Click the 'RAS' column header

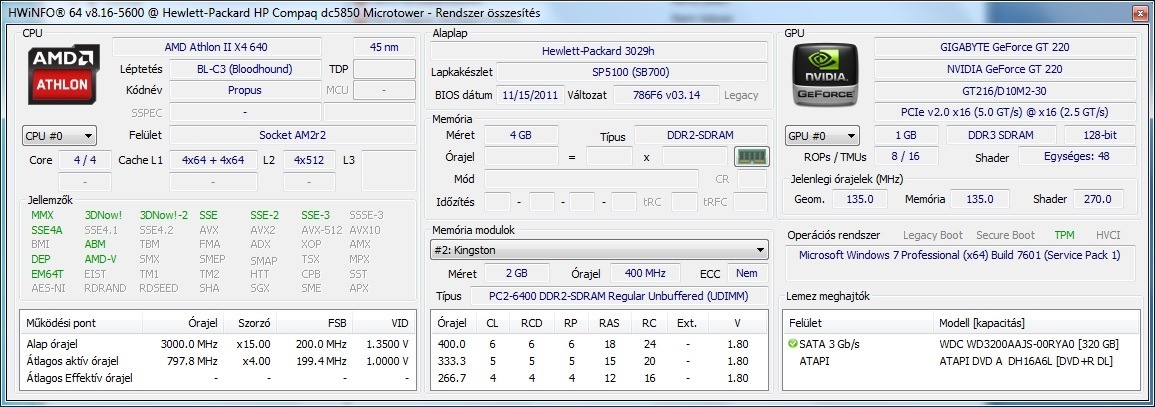coord(609,323)
